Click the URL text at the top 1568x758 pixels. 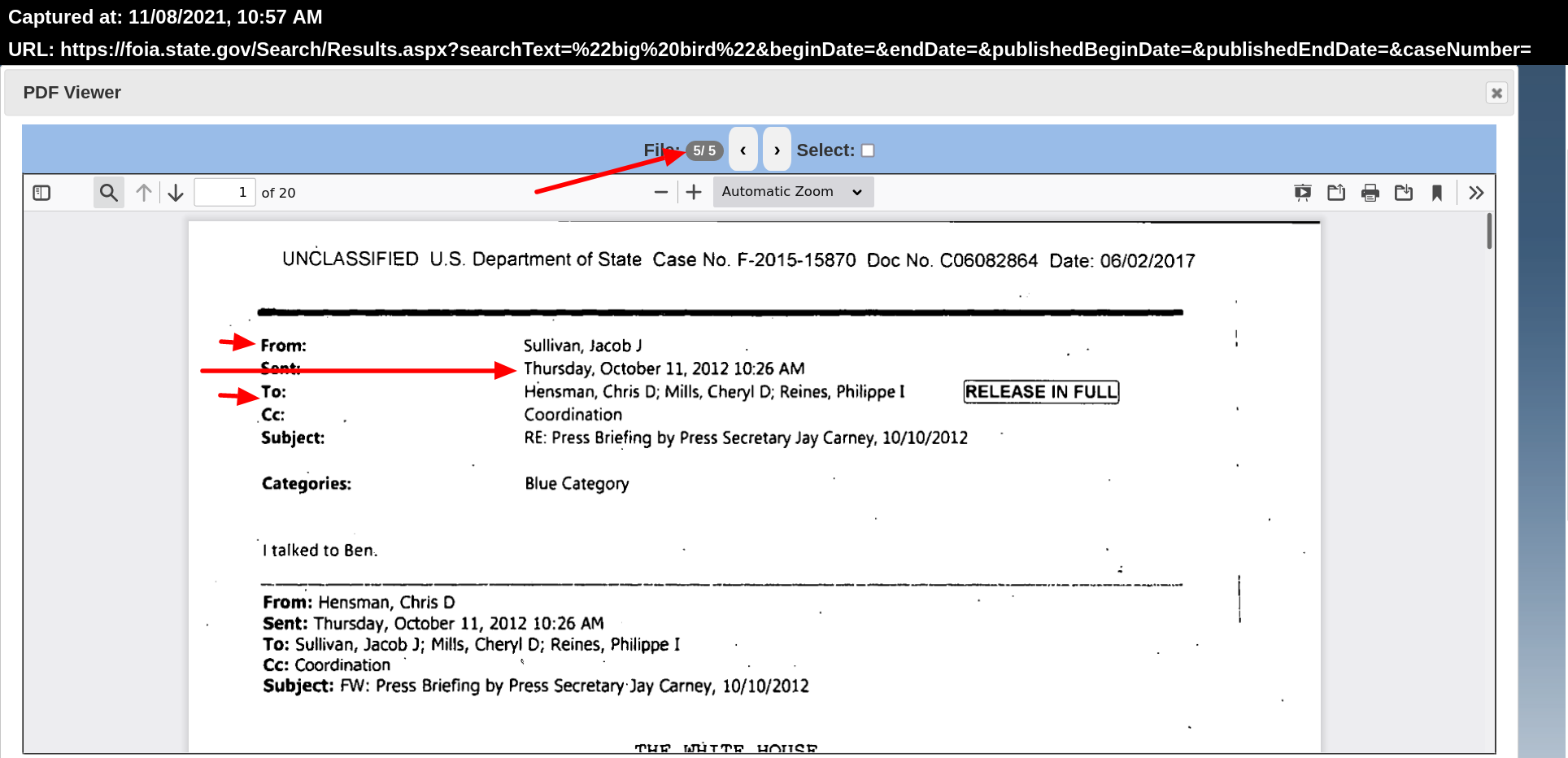tap(769, 50)
